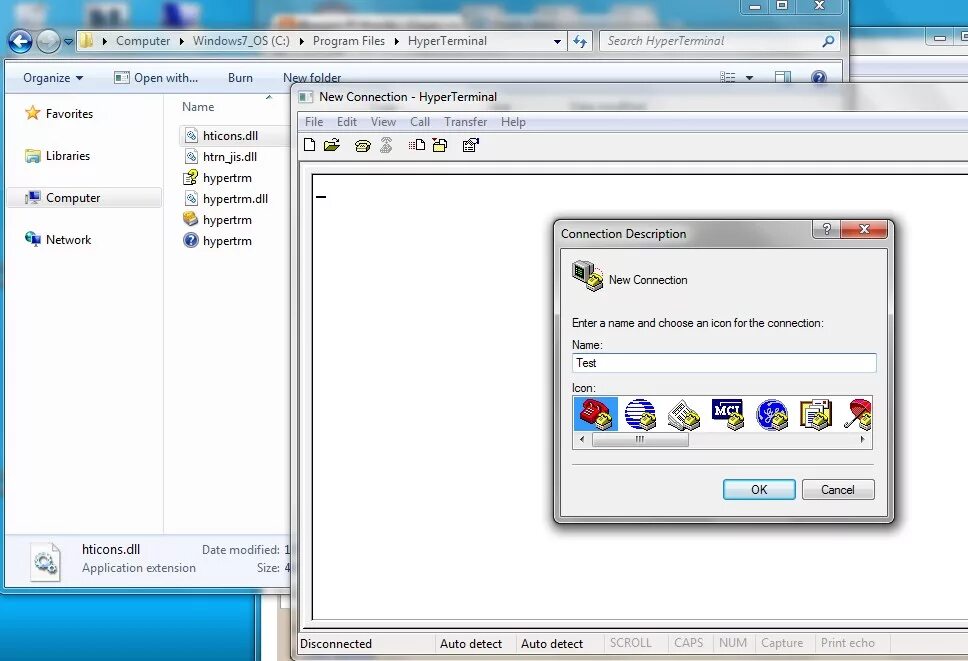Open the recent pages dropdown next to Forward
968x661 pixels.
pos(68,42)
